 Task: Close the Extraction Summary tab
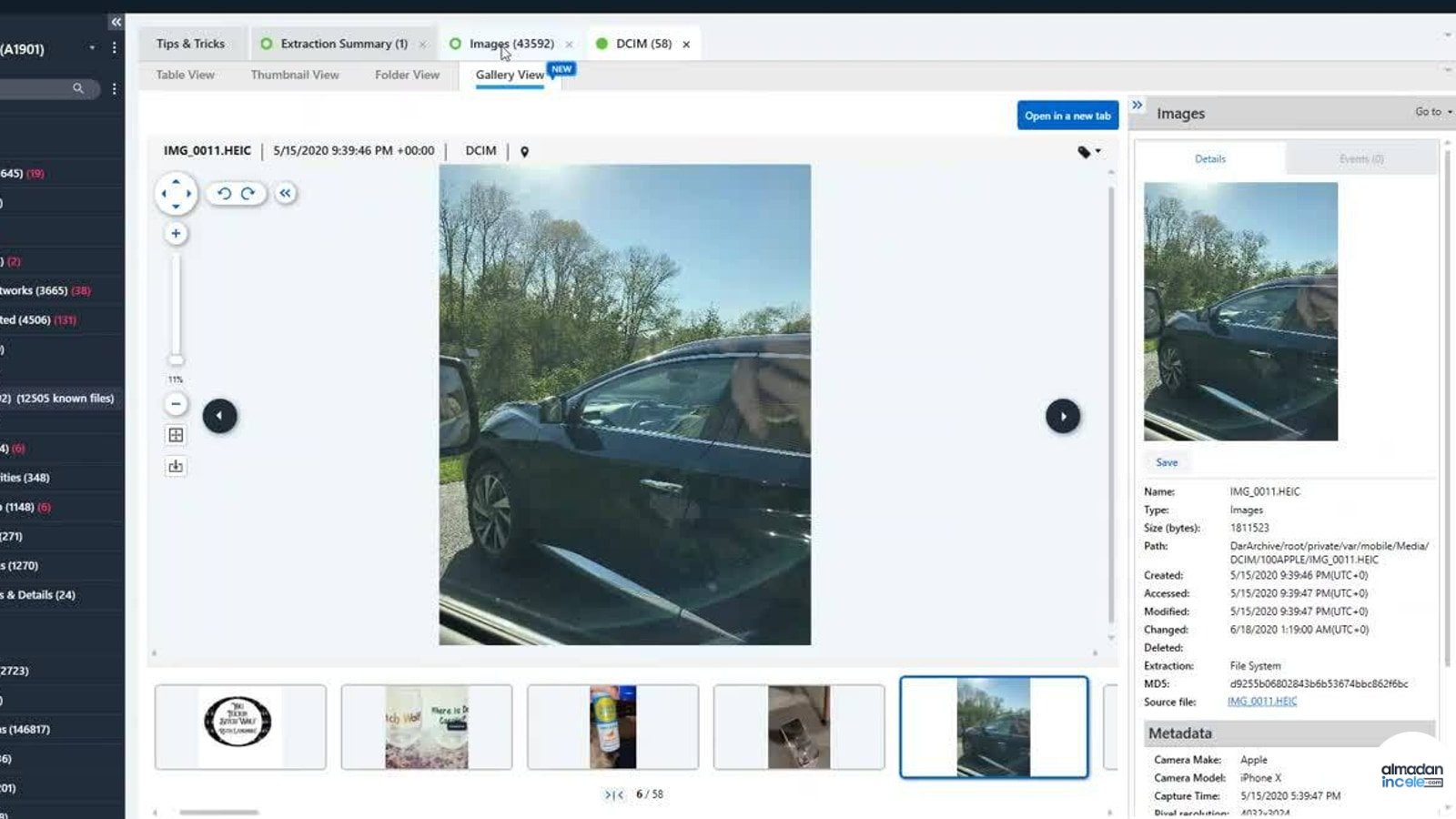(x=422, y=44)
